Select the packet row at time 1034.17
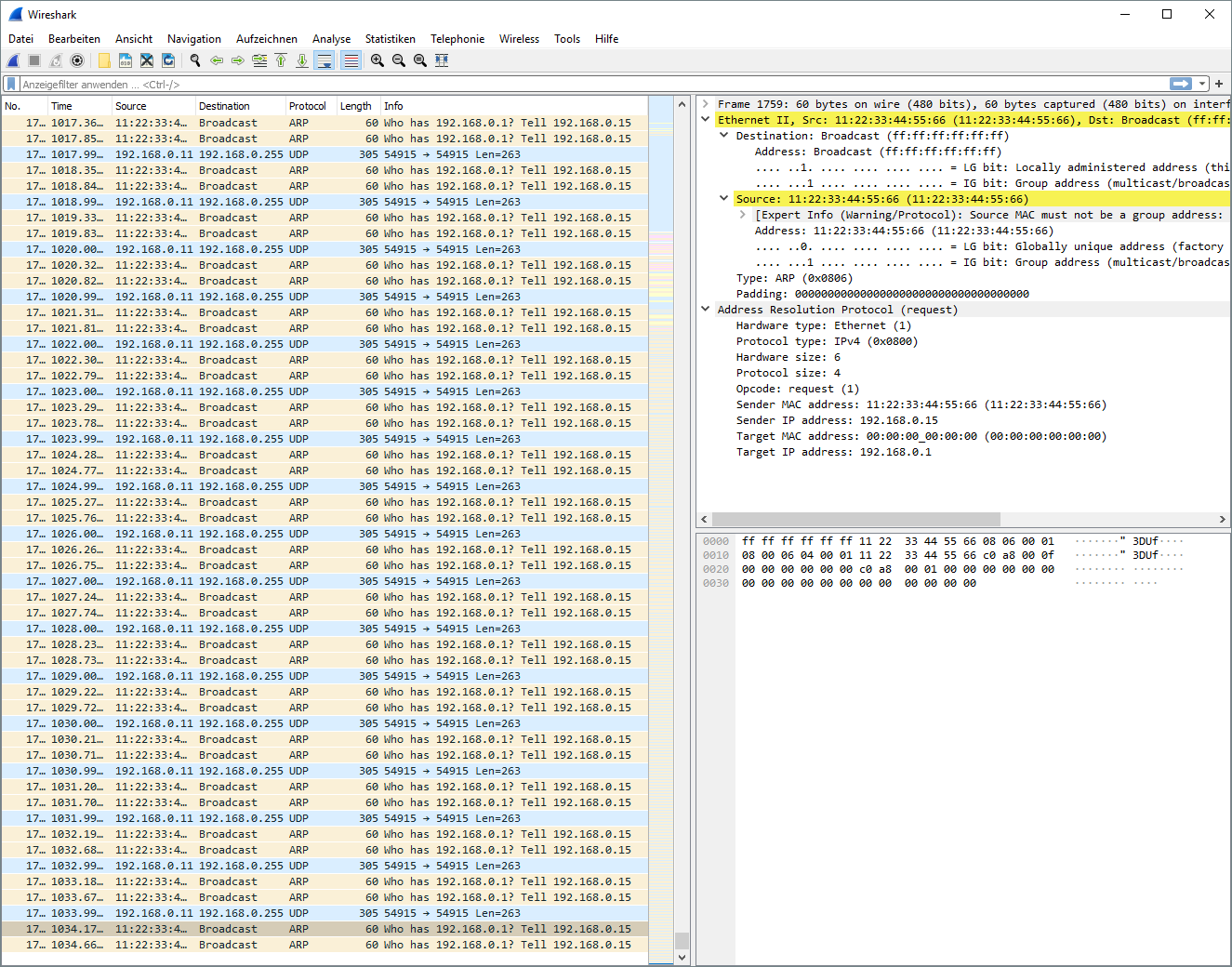This screenshot has height=967, width=1232. click(325, 929)
